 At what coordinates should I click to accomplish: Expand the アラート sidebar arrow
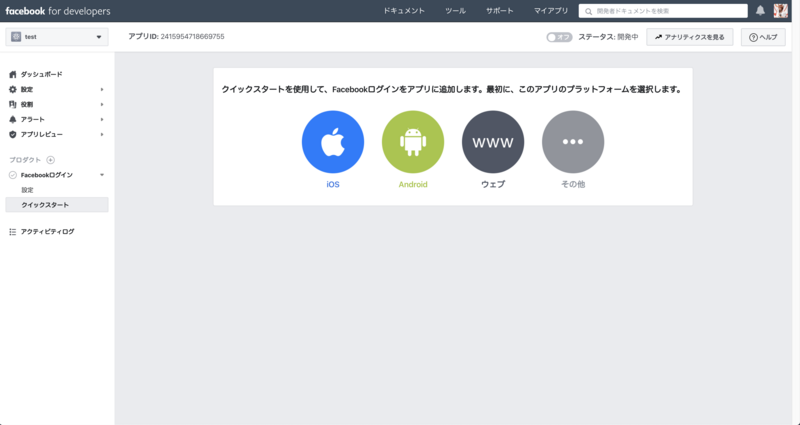(102, 119)
